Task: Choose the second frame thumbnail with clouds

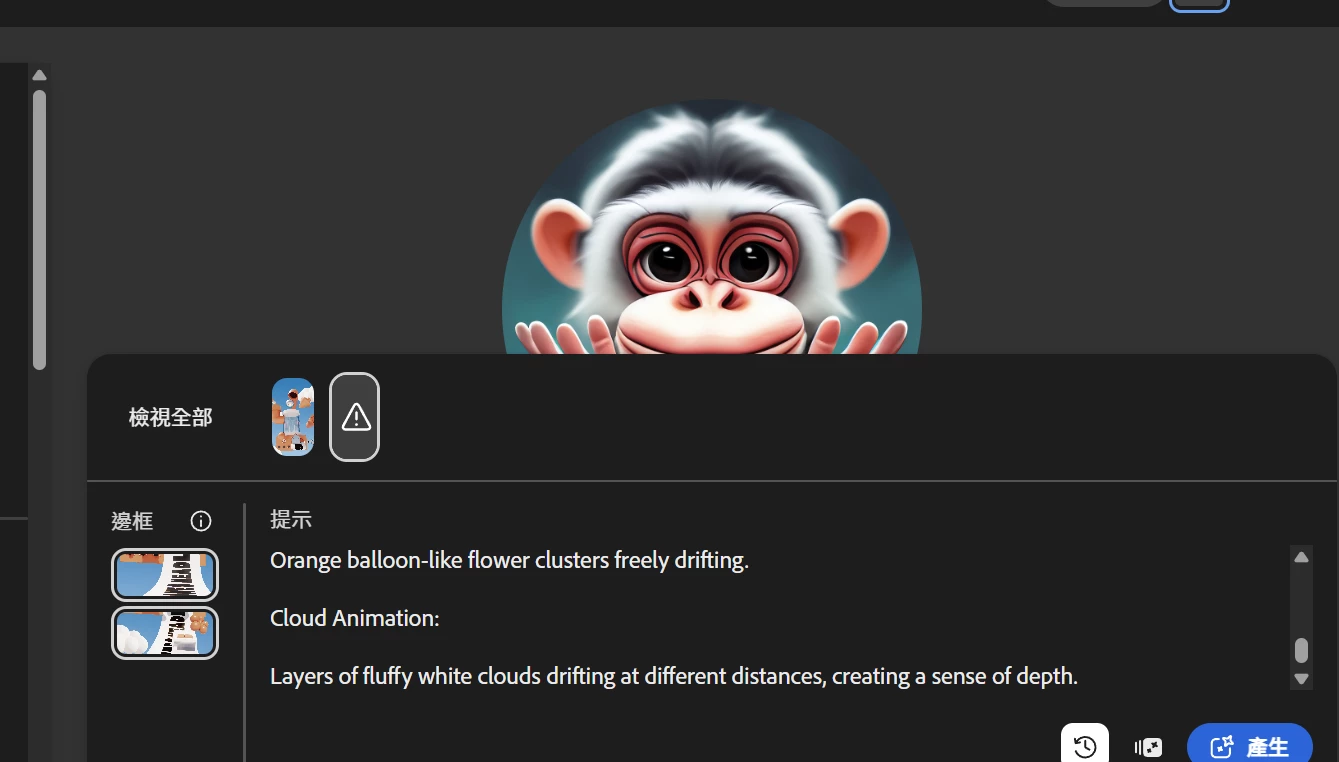Action: tap(165, 633)
